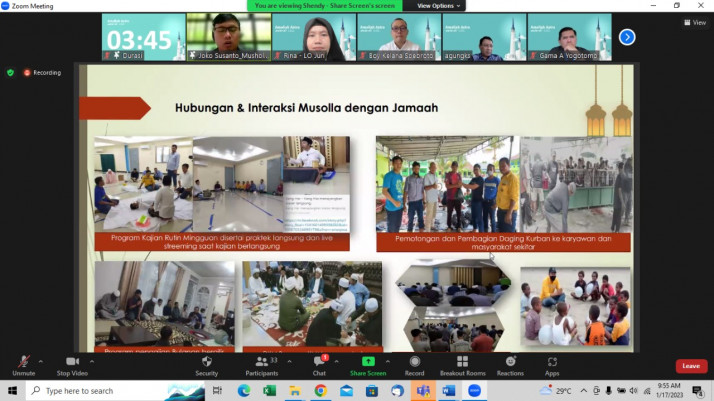Start recording with the Record button
The image size is (714, 401).
tap(415, 363)
